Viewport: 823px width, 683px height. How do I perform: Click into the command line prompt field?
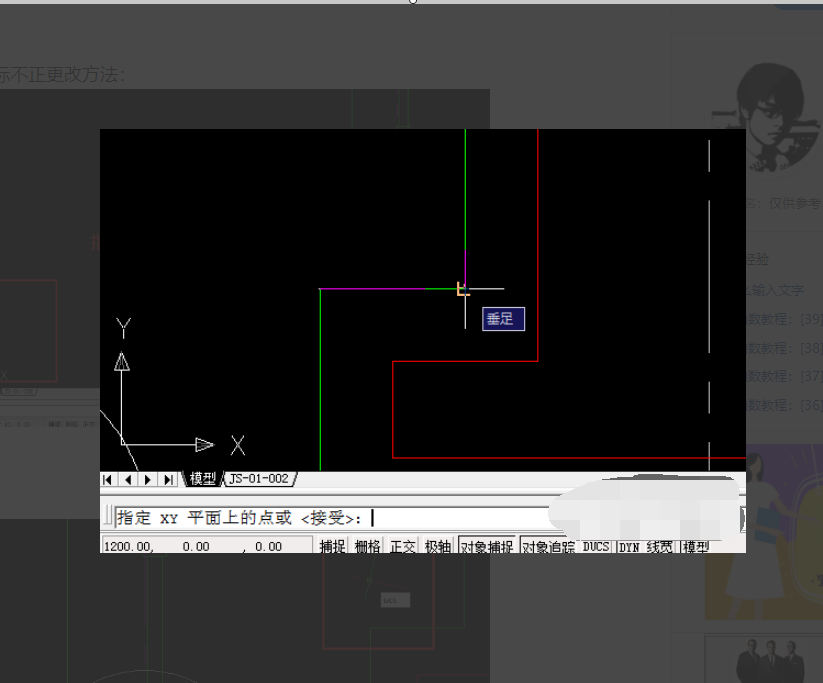(331, 518)
